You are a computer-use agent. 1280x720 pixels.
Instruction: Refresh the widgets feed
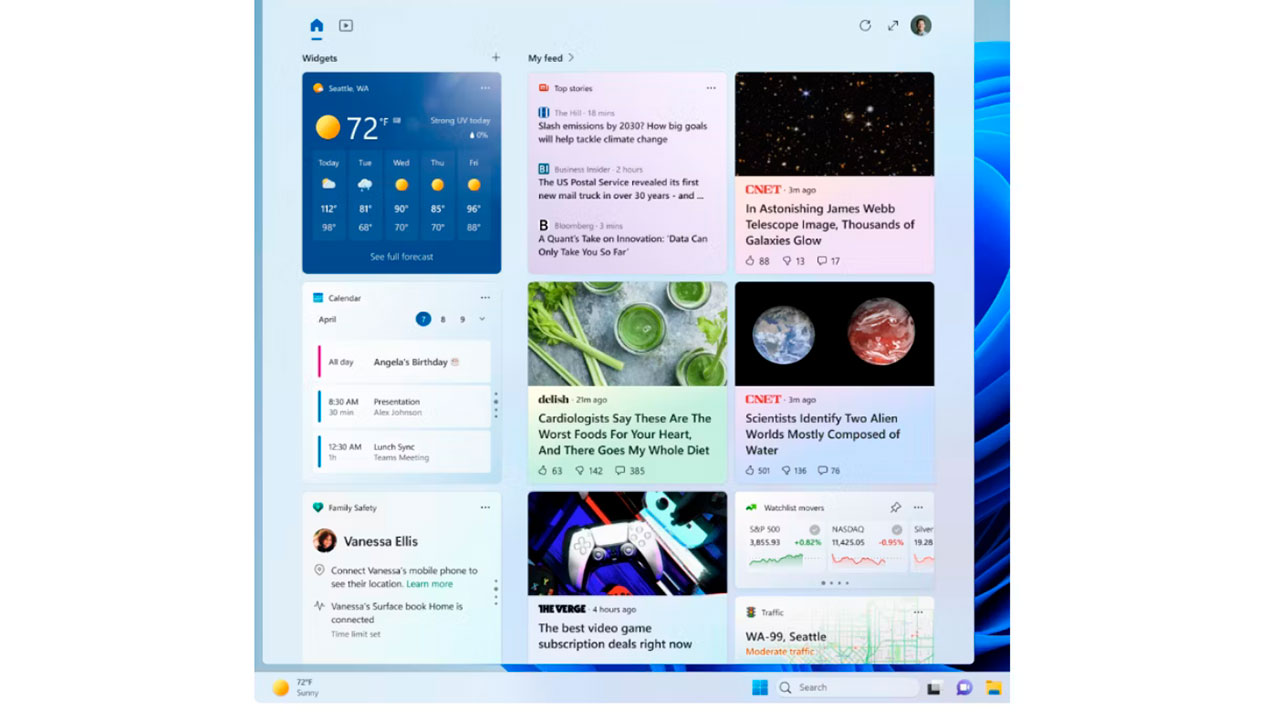[865, 26]
